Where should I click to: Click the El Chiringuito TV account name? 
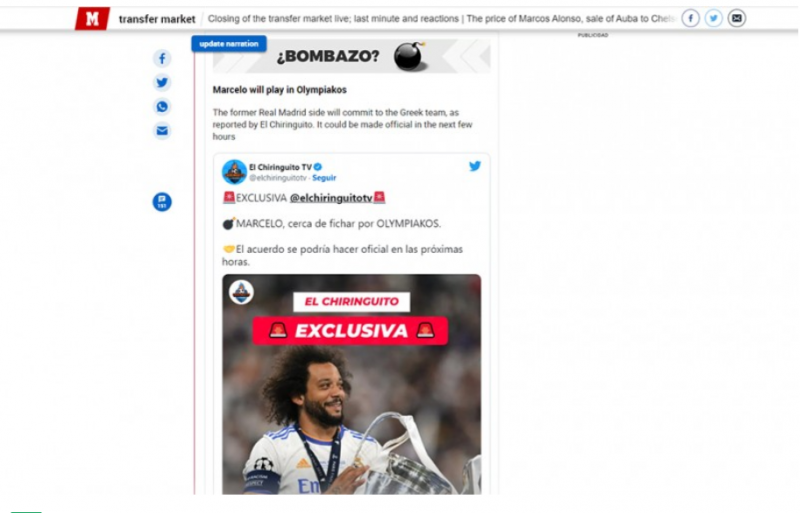(280, 167)
